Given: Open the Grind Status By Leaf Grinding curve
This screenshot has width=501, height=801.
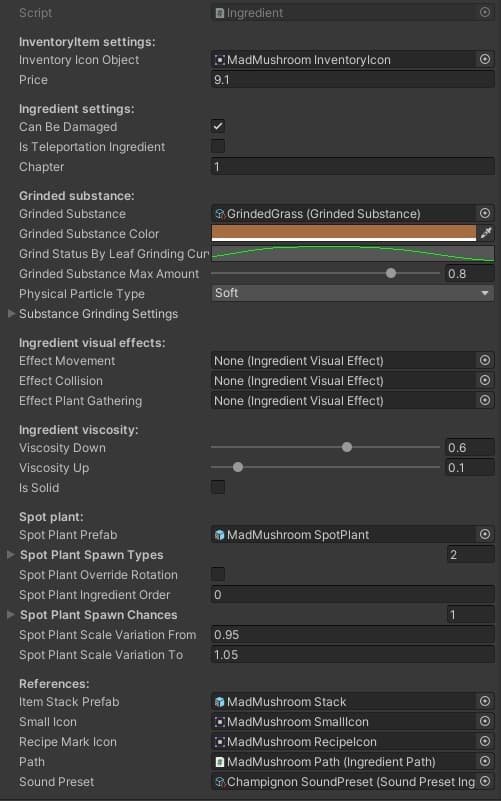Looking at the screenshot, I should tap(352, 253).
